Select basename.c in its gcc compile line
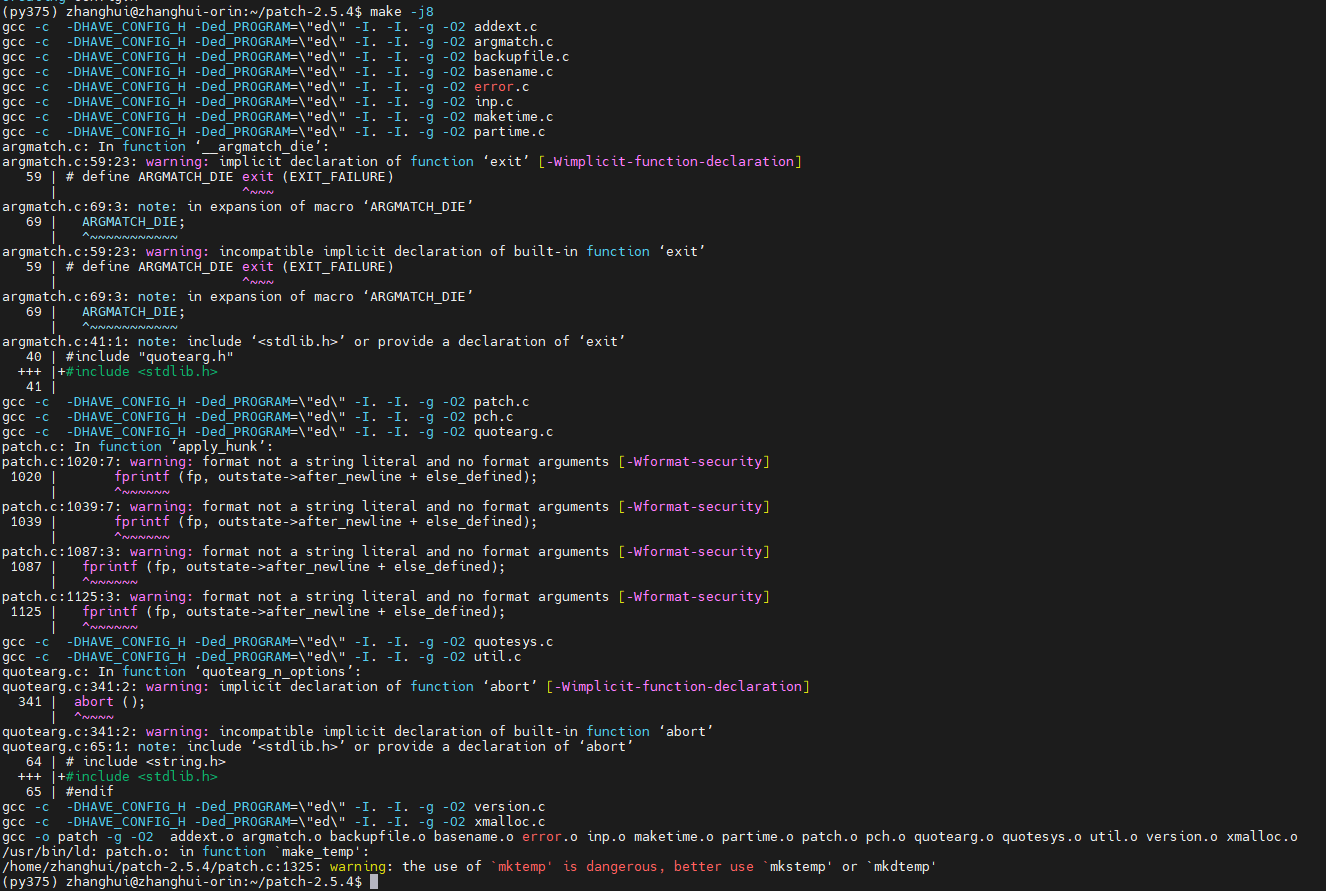The height and width of the screenshot is (891, 1326). click(514, 71)
